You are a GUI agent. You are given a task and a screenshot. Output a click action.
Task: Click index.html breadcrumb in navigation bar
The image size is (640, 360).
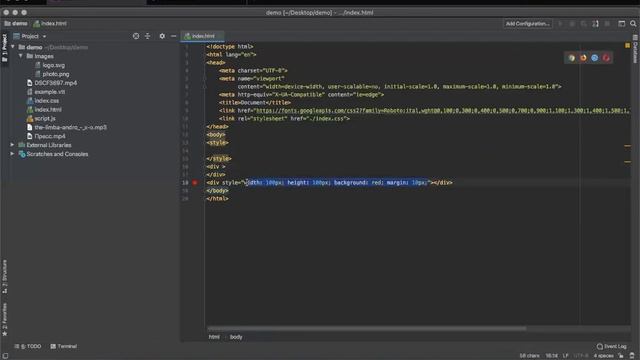click(x=50, y=24)
